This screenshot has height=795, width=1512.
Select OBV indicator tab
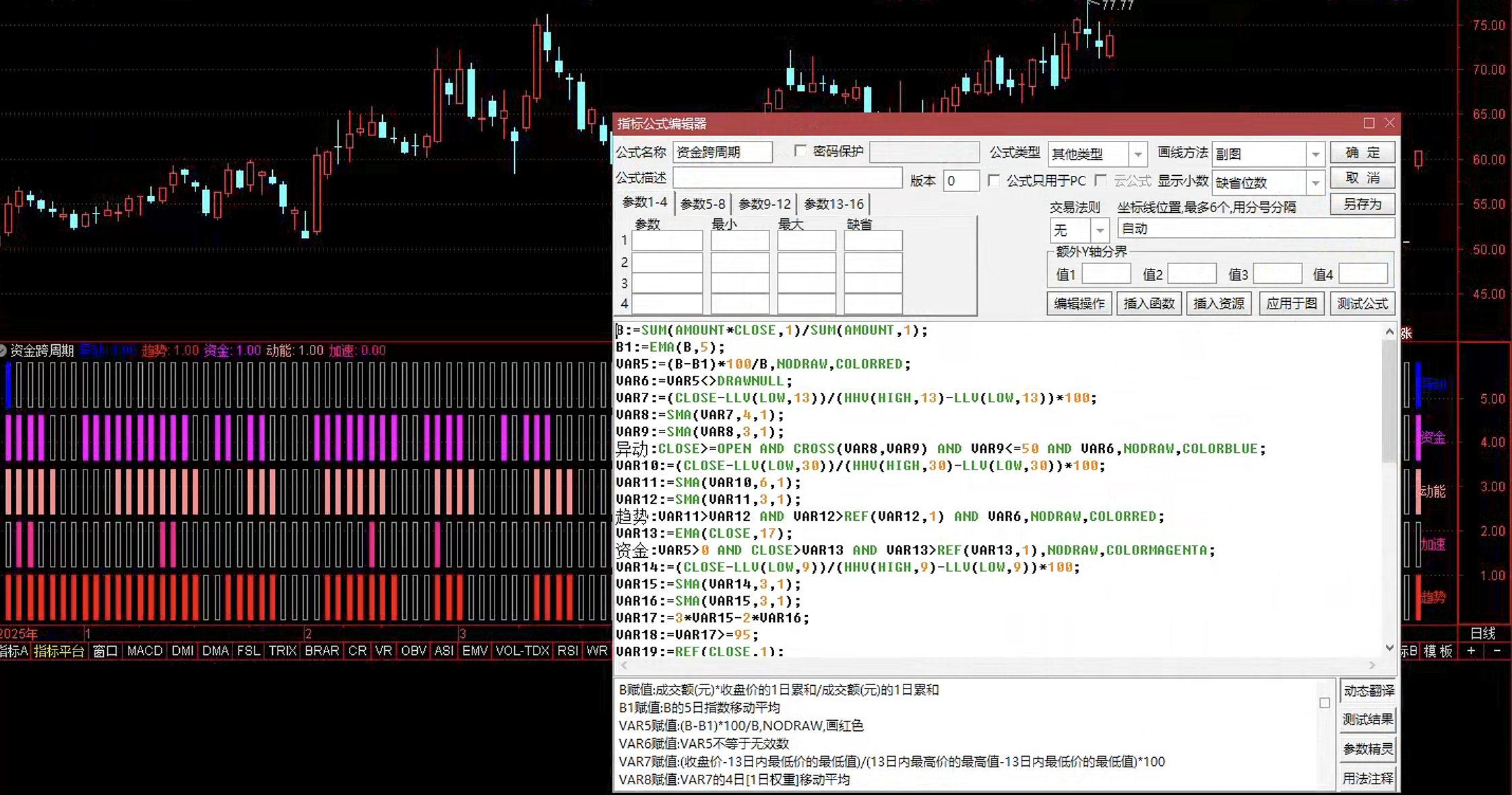click(x=414, y=651)
